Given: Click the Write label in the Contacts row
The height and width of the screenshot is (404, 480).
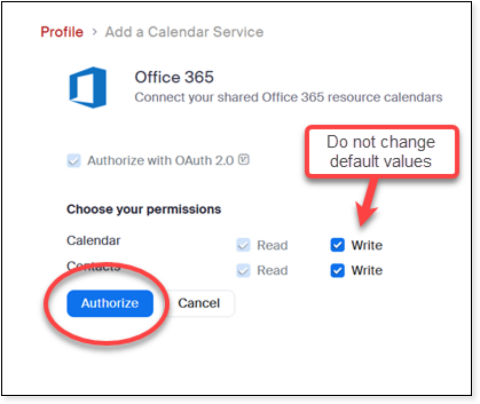Looking at the screenshot, I should 367,270.
